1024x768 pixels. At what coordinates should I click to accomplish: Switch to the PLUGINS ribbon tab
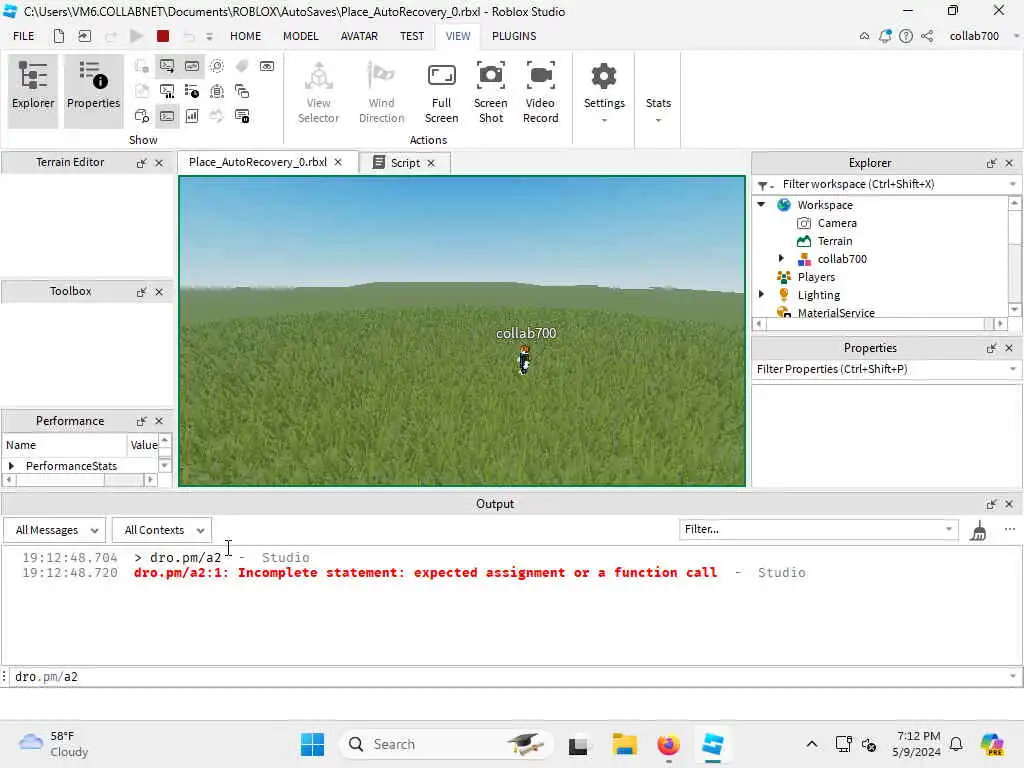click(x=514, y=36)
